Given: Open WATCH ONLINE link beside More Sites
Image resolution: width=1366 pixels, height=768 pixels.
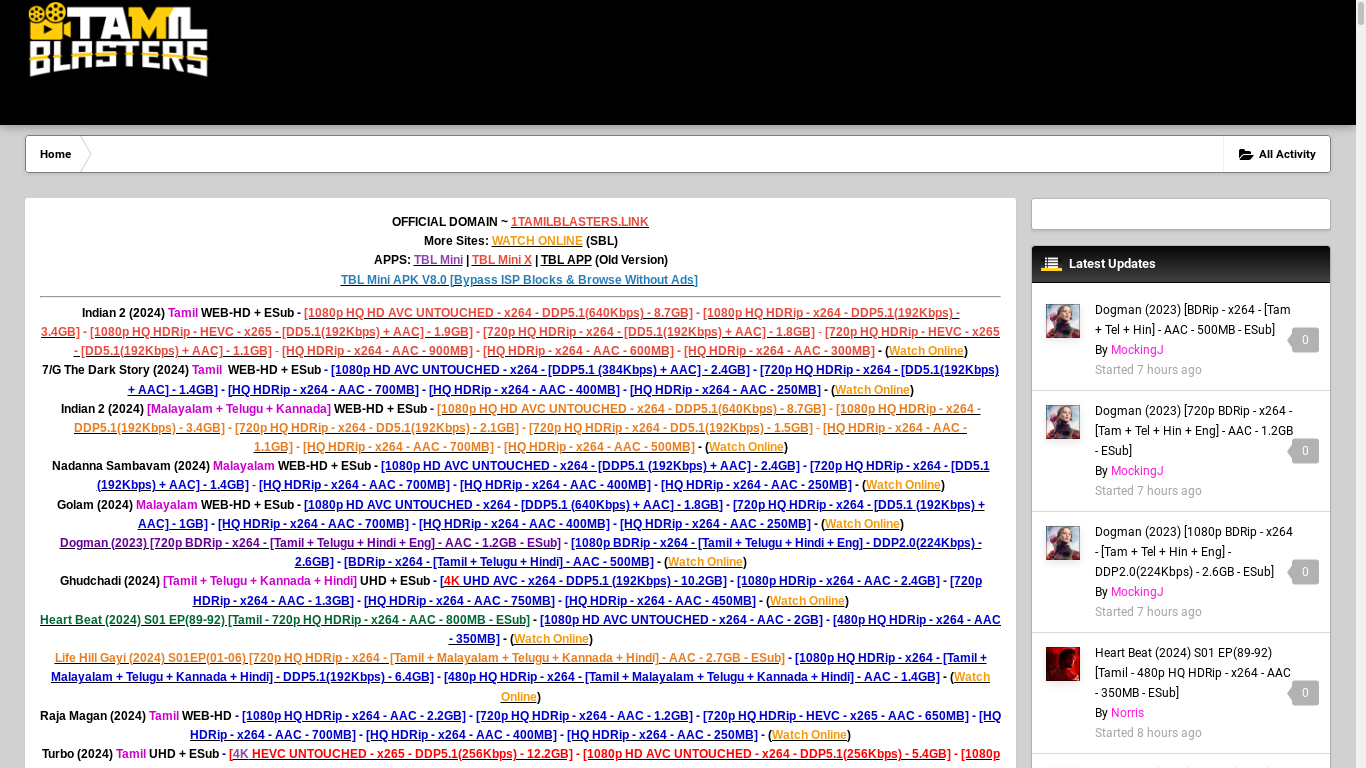Looking at the screenshot, I should (x=537, y=241).
